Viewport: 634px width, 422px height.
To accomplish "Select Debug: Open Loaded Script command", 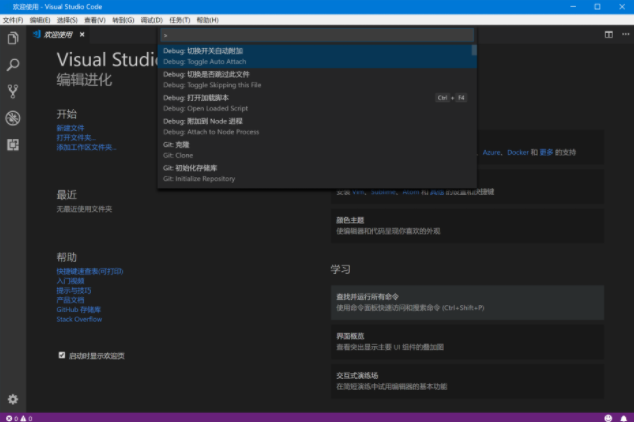I will pyautogui.click(x=317, y=103).
